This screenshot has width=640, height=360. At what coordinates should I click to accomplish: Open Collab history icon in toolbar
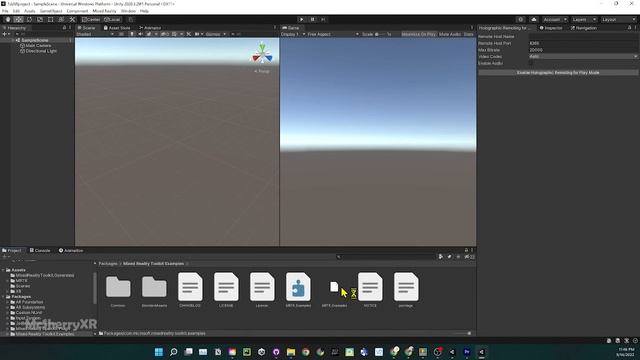point(520,20)
